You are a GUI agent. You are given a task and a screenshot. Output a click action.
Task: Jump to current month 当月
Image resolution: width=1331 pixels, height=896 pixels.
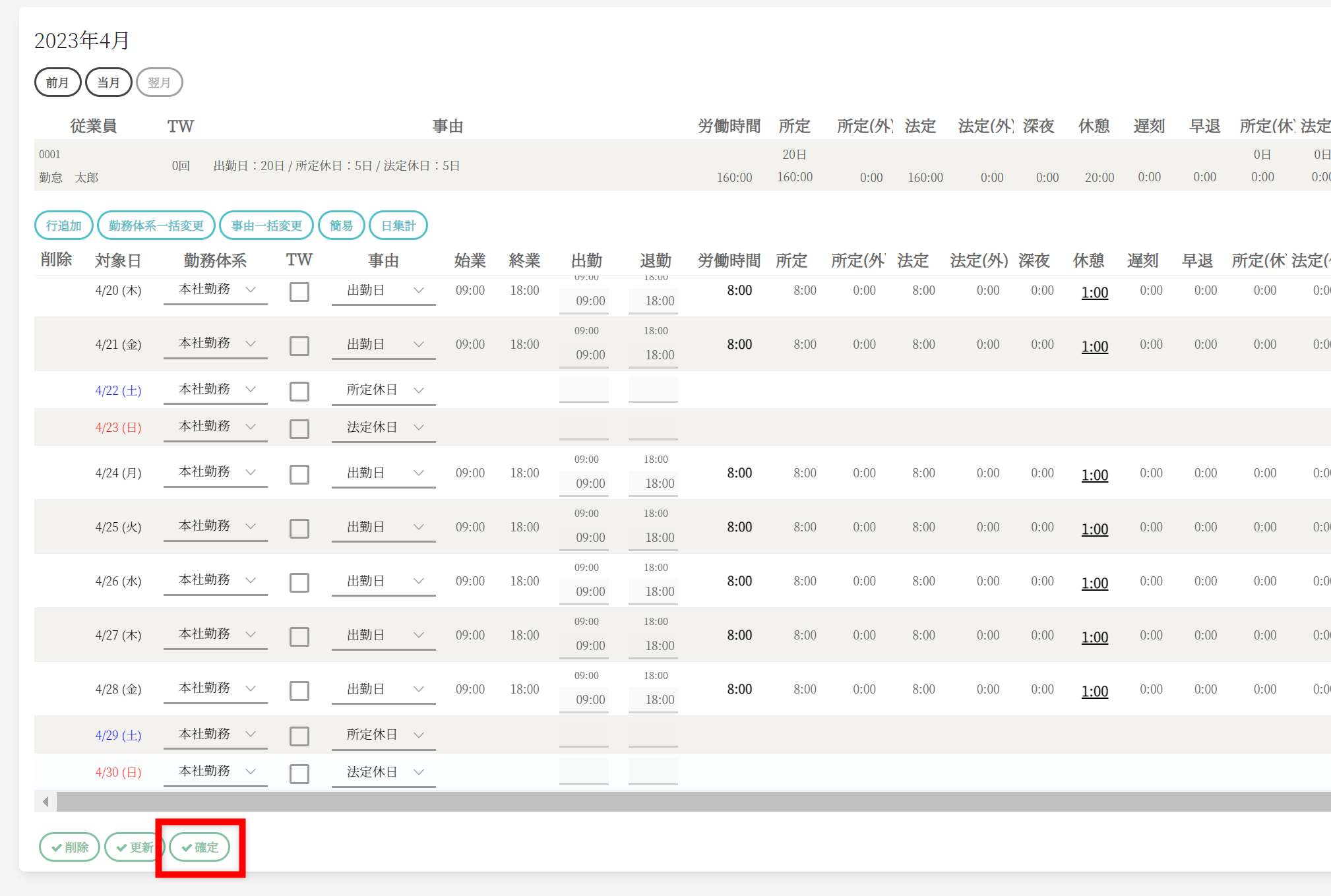coord(108,82)
